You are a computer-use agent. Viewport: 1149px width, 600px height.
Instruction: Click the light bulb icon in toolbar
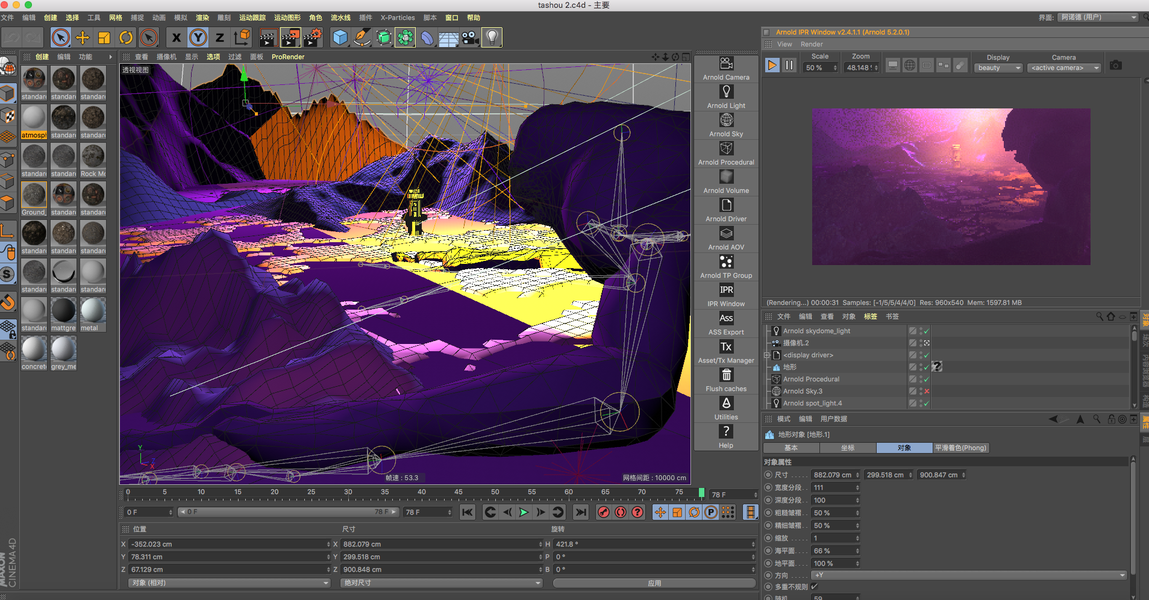(x=492, y=37)
